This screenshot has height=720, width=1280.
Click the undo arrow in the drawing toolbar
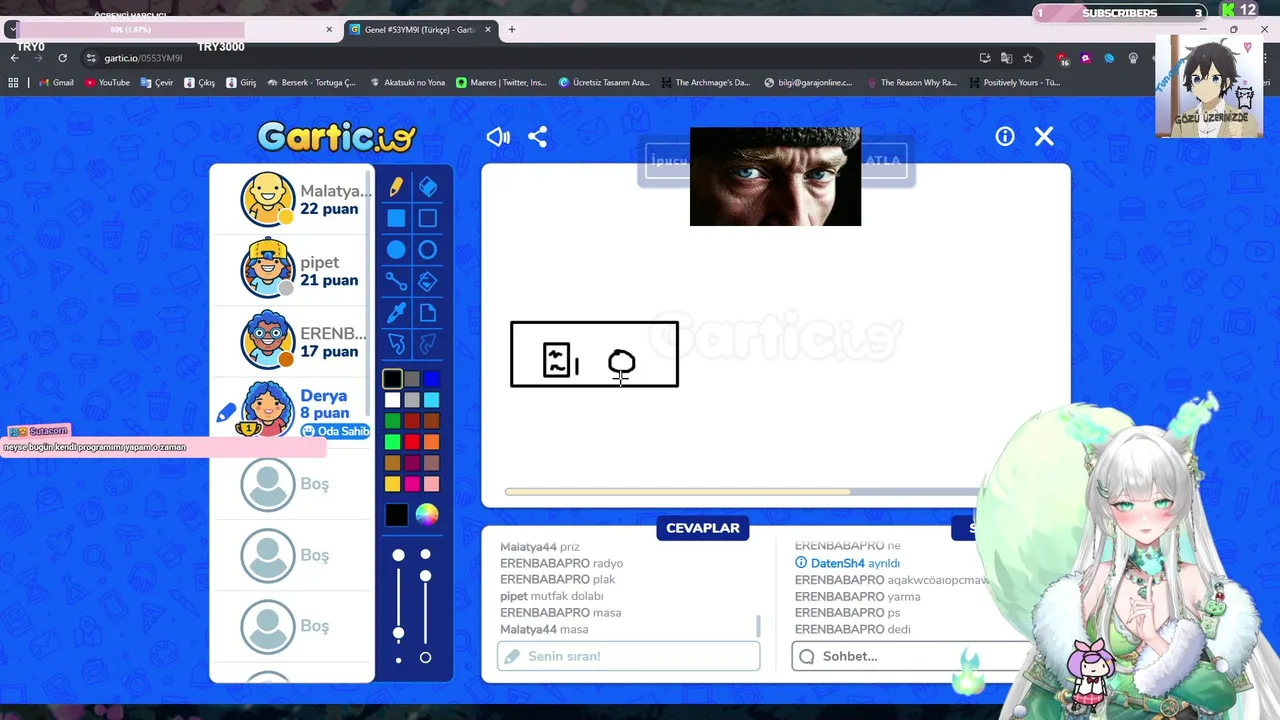(396, 344)
